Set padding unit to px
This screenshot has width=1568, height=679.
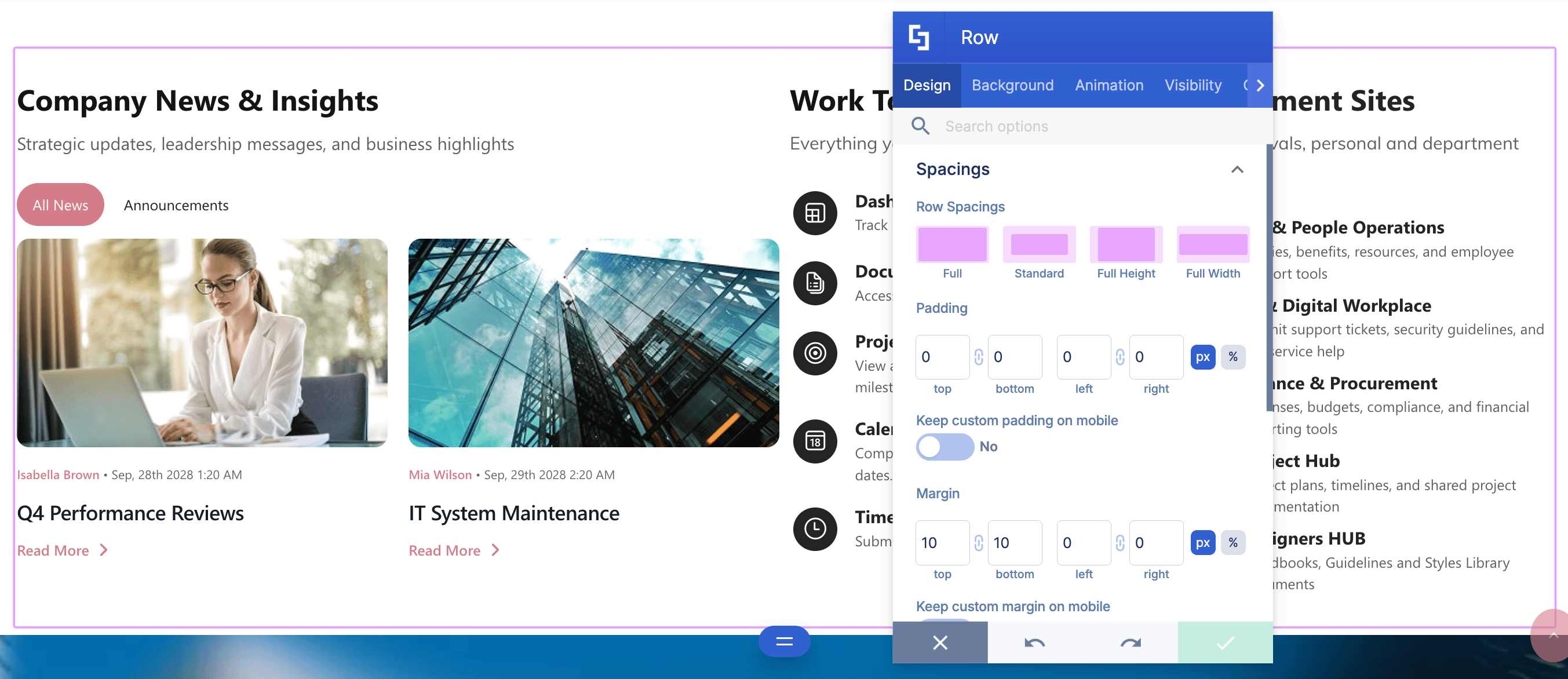click(1203, 356)
